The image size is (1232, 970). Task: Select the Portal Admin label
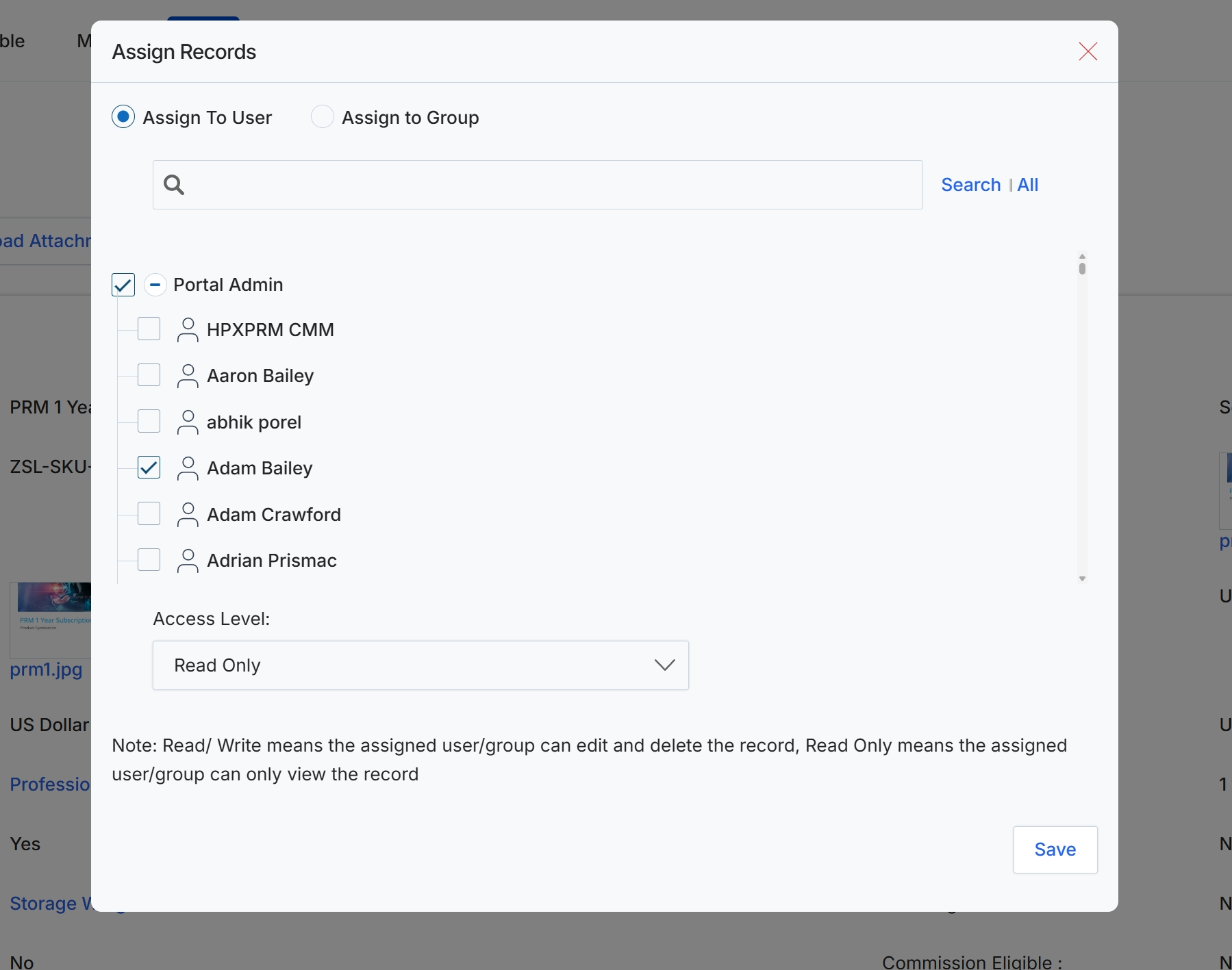click(228, 285)
